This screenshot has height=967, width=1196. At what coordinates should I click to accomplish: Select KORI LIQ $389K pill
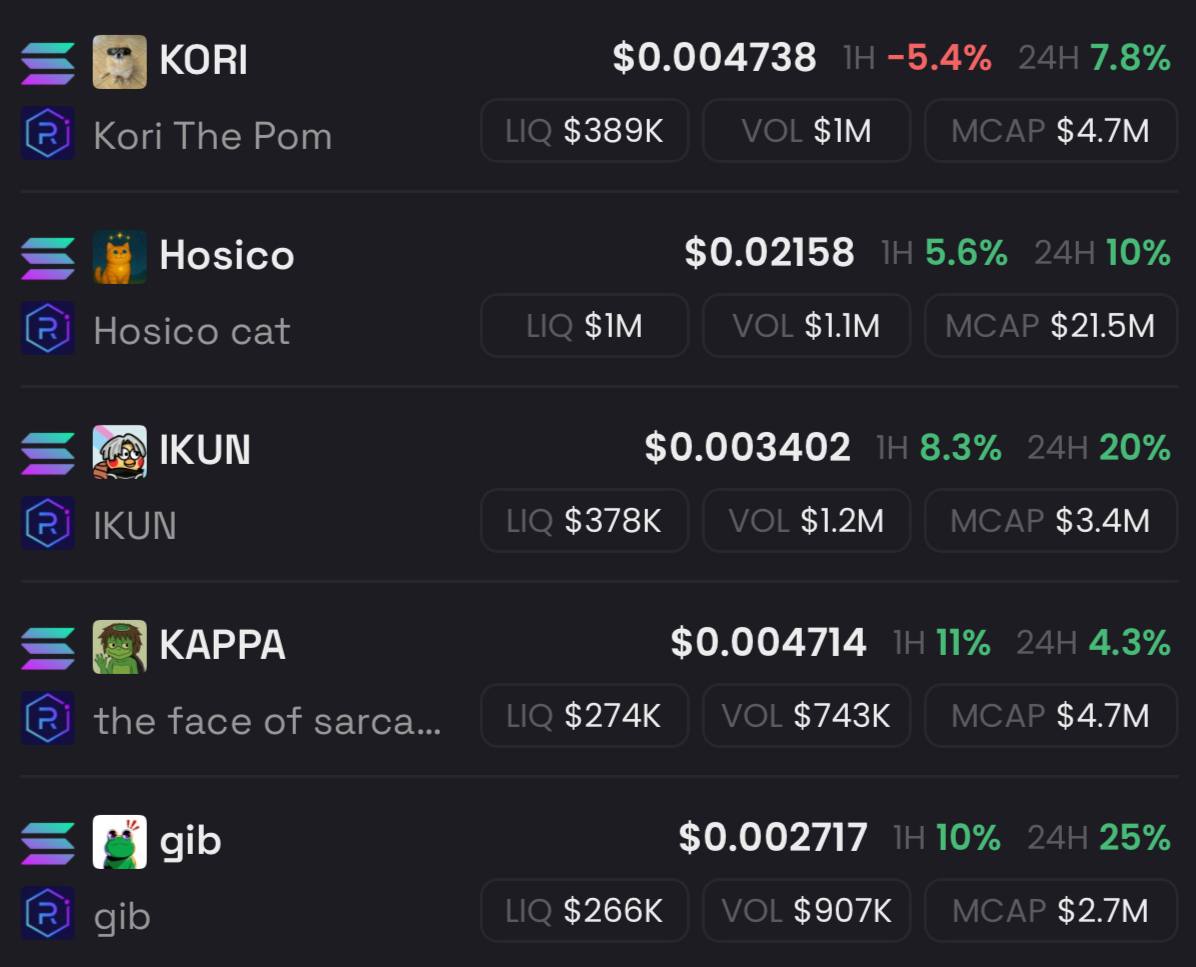tap(585, 130)
